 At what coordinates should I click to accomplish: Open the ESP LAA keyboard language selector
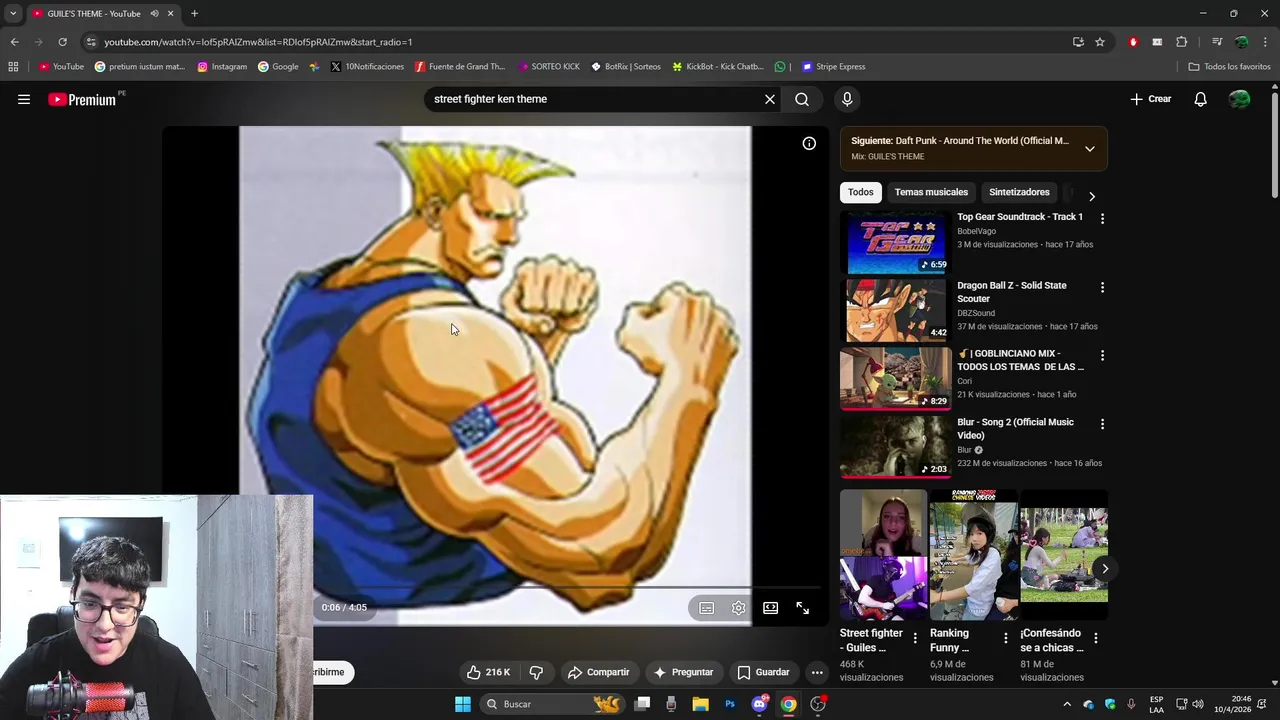(x=1157, y=704)
